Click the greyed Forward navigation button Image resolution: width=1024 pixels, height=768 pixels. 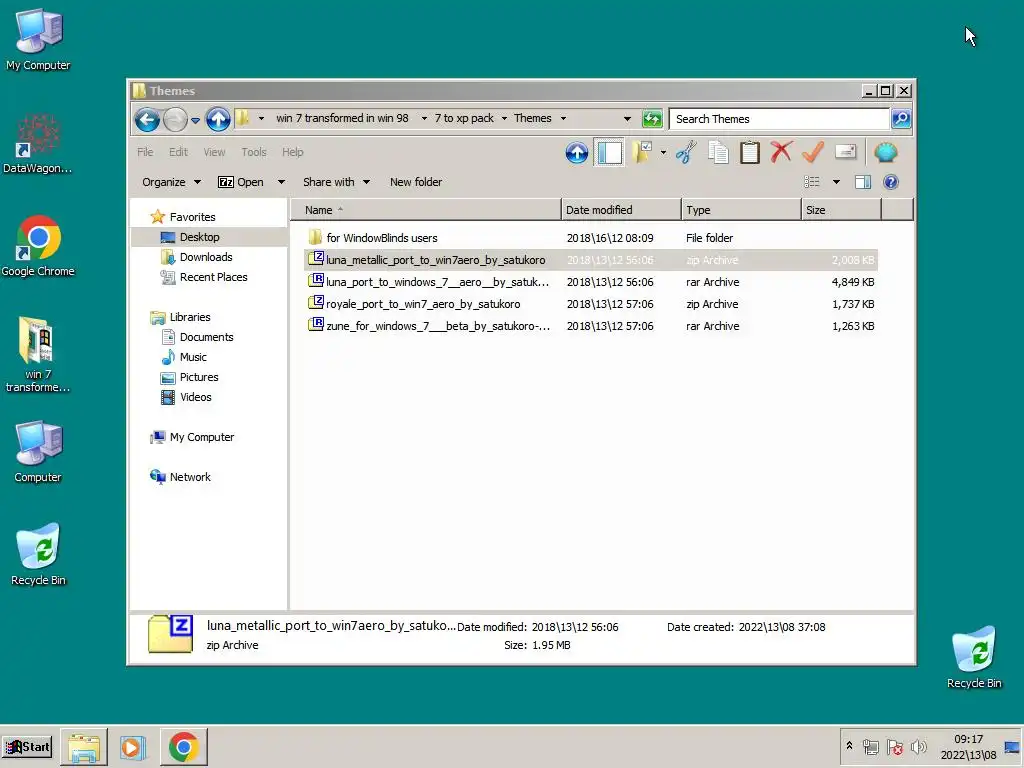[x=175, y=119]
